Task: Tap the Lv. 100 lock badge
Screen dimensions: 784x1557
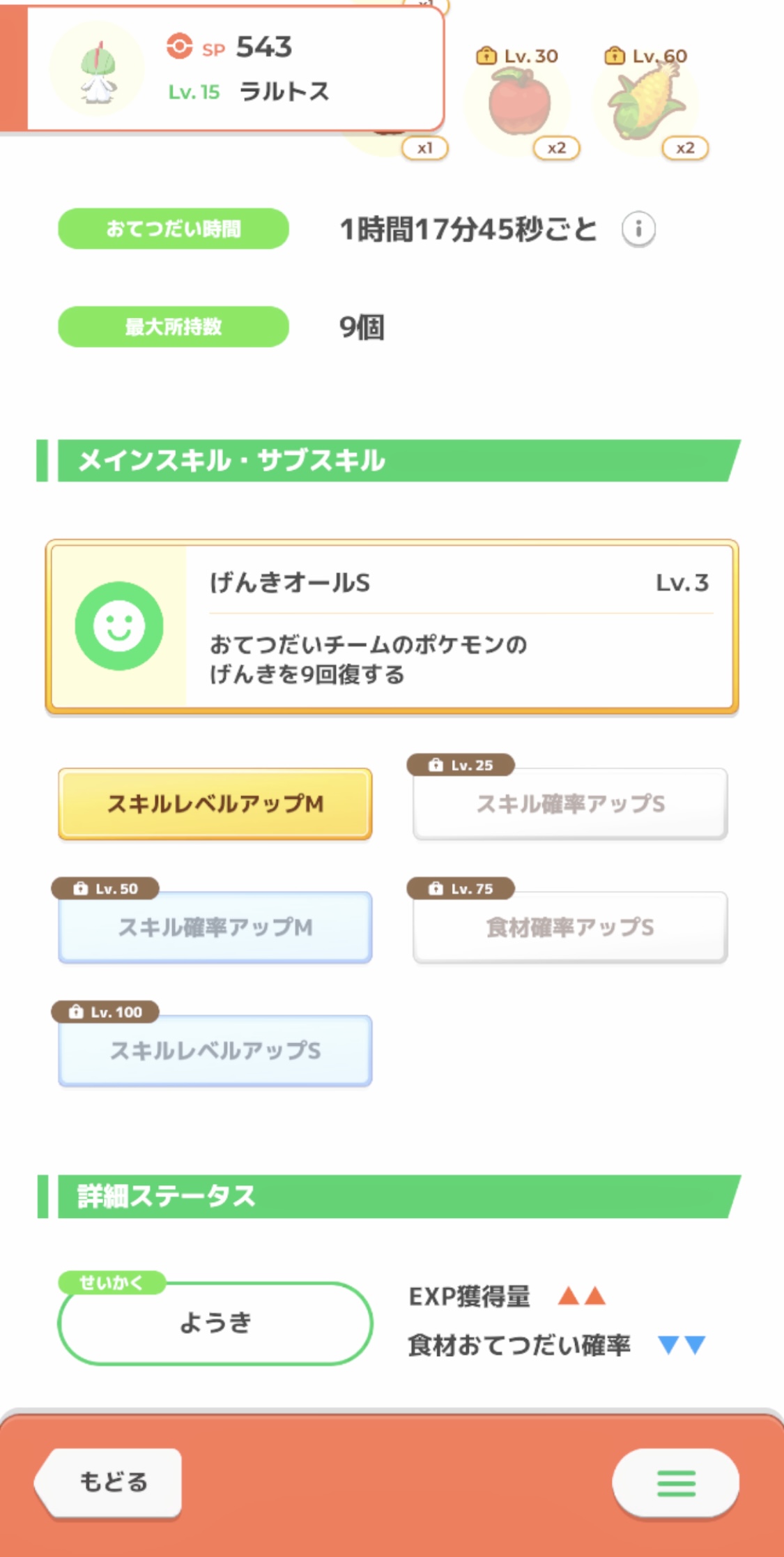Action: [106, 1012]
